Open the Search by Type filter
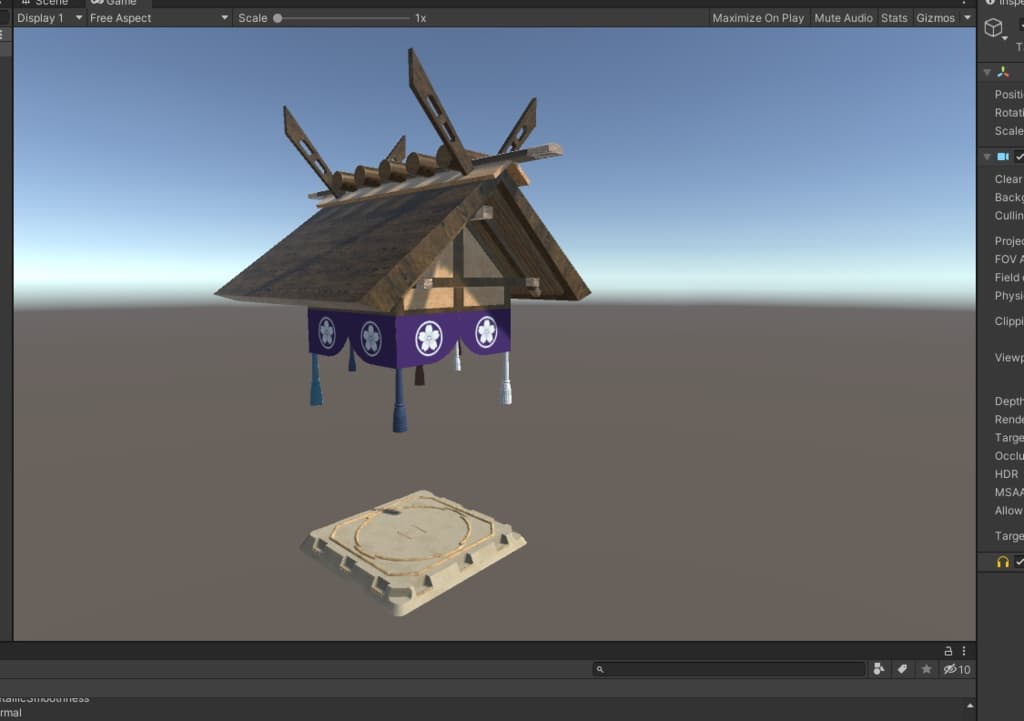 coord(879,669)
